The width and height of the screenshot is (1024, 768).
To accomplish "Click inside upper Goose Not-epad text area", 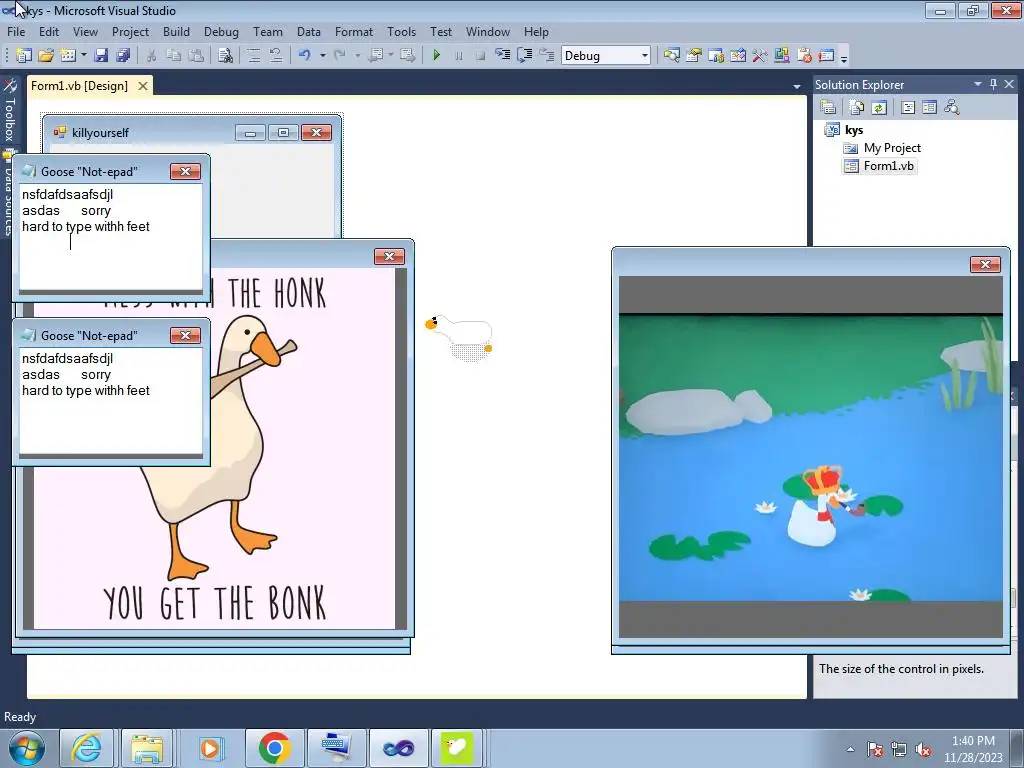I will coord(111,238).
